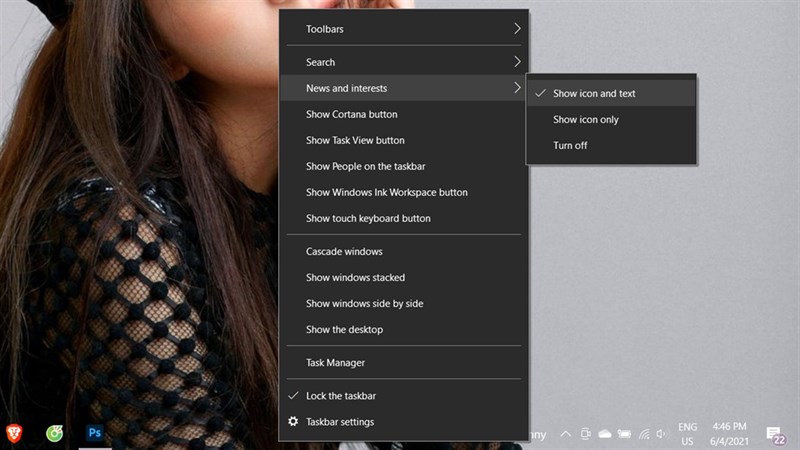Choose Show the desktop

(404, 330)
